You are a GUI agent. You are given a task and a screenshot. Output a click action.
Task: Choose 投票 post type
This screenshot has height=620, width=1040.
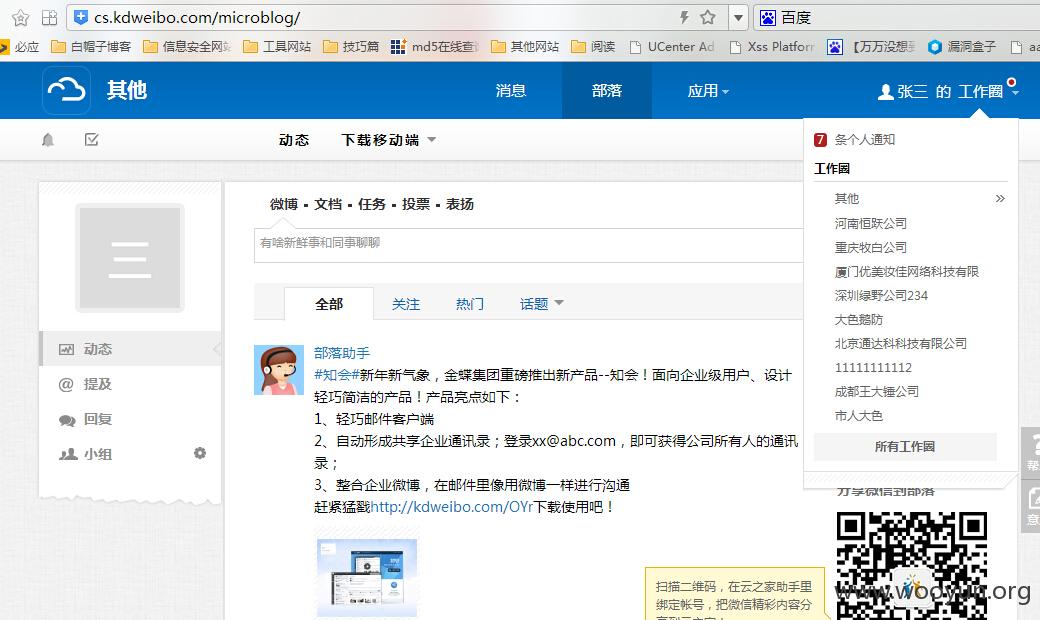click(416, 204)
